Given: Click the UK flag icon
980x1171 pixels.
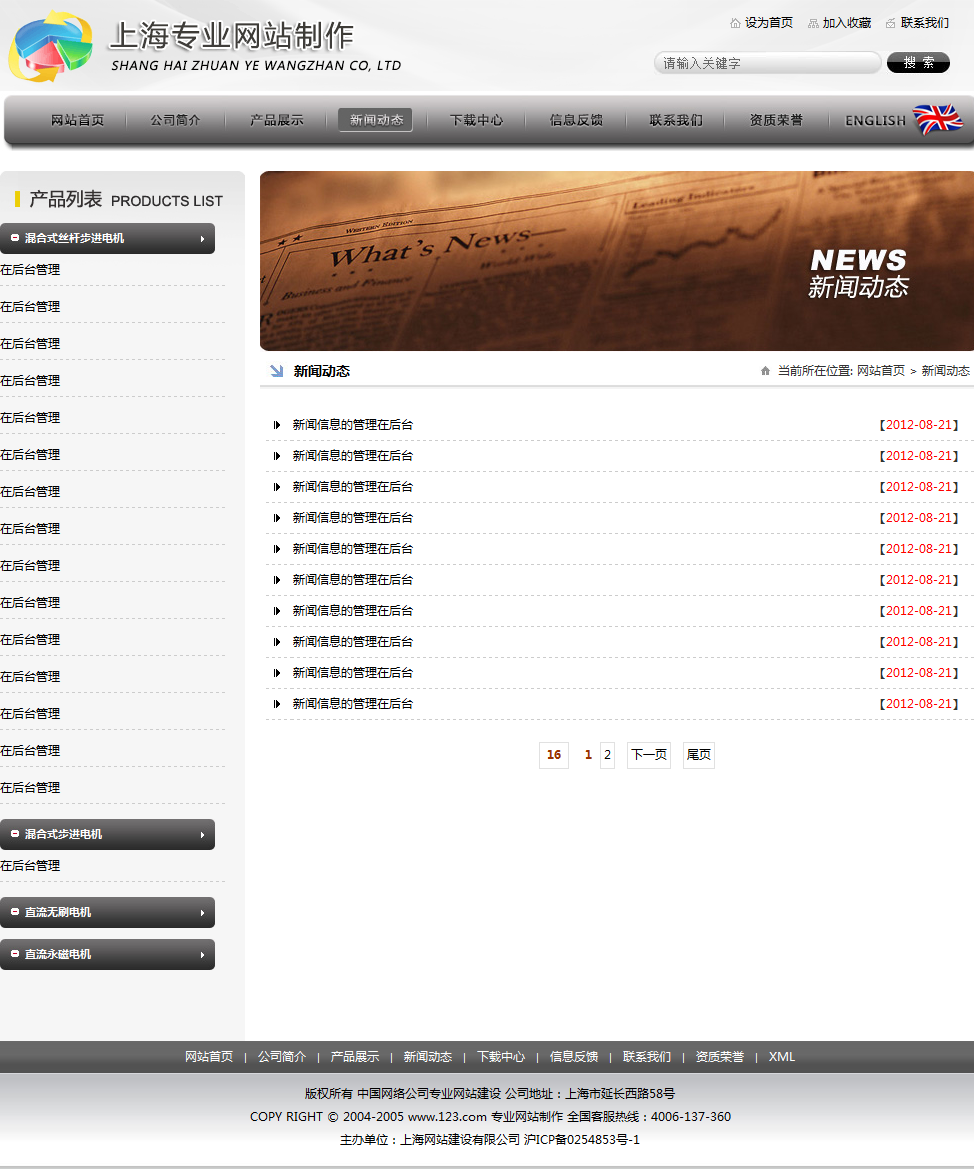Looking at the screenshot, I should click(937, 120).
